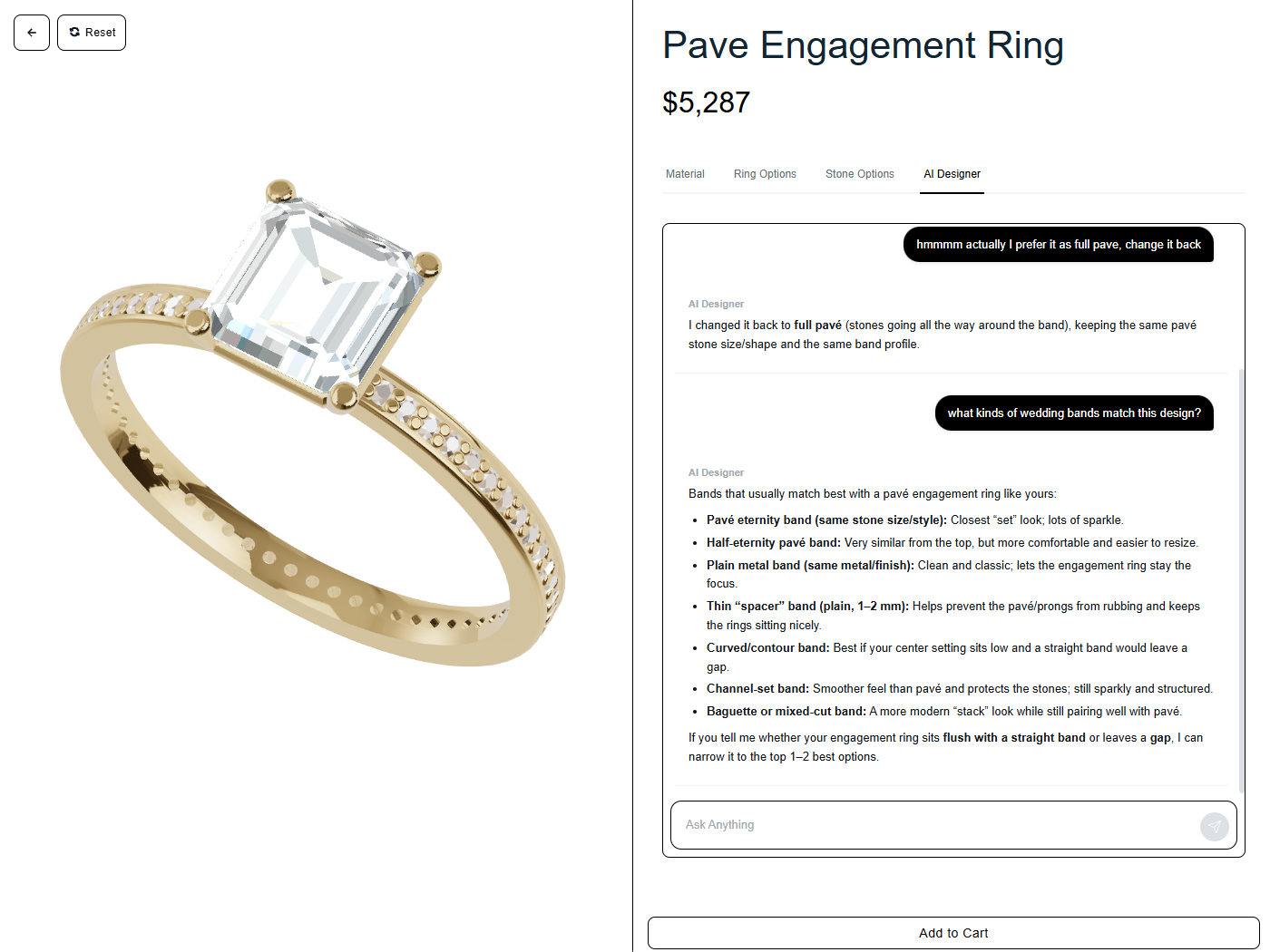Screen dimensions: 1270x952
Task: Click the send message paper-plane icon
Action: coord(1214,826)
